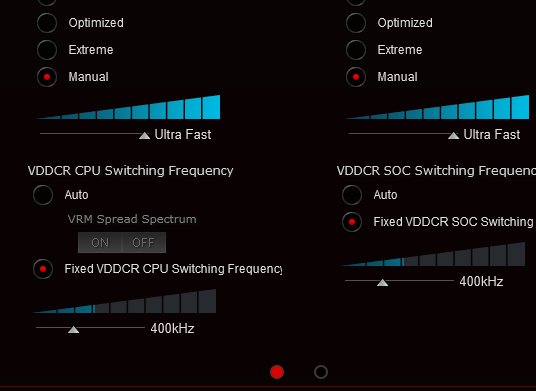Select the right Manual radio option
The image size is (536, 391).
[356, 77]
